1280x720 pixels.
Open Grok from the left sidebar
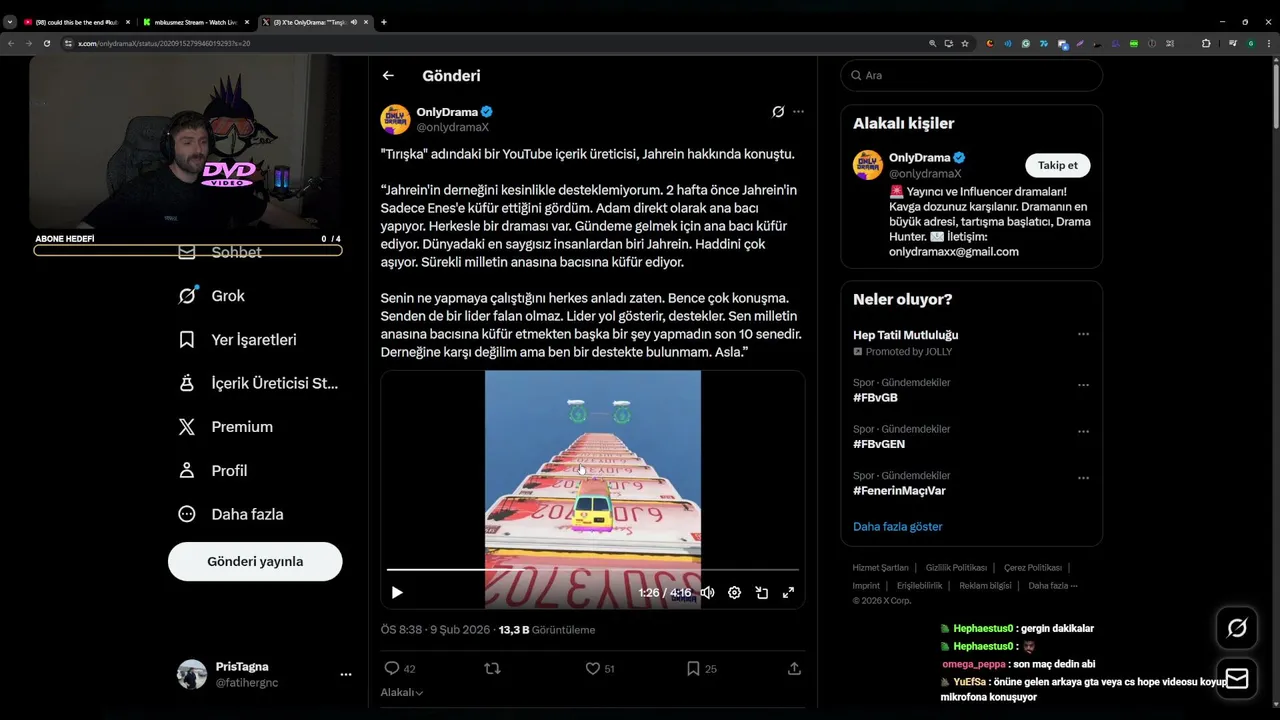[x=211, y=296]
